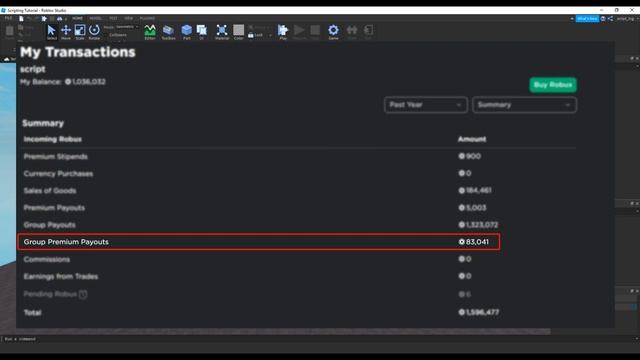Click the Commissions row label
The image size is (640, 360).
click(47, 260)
